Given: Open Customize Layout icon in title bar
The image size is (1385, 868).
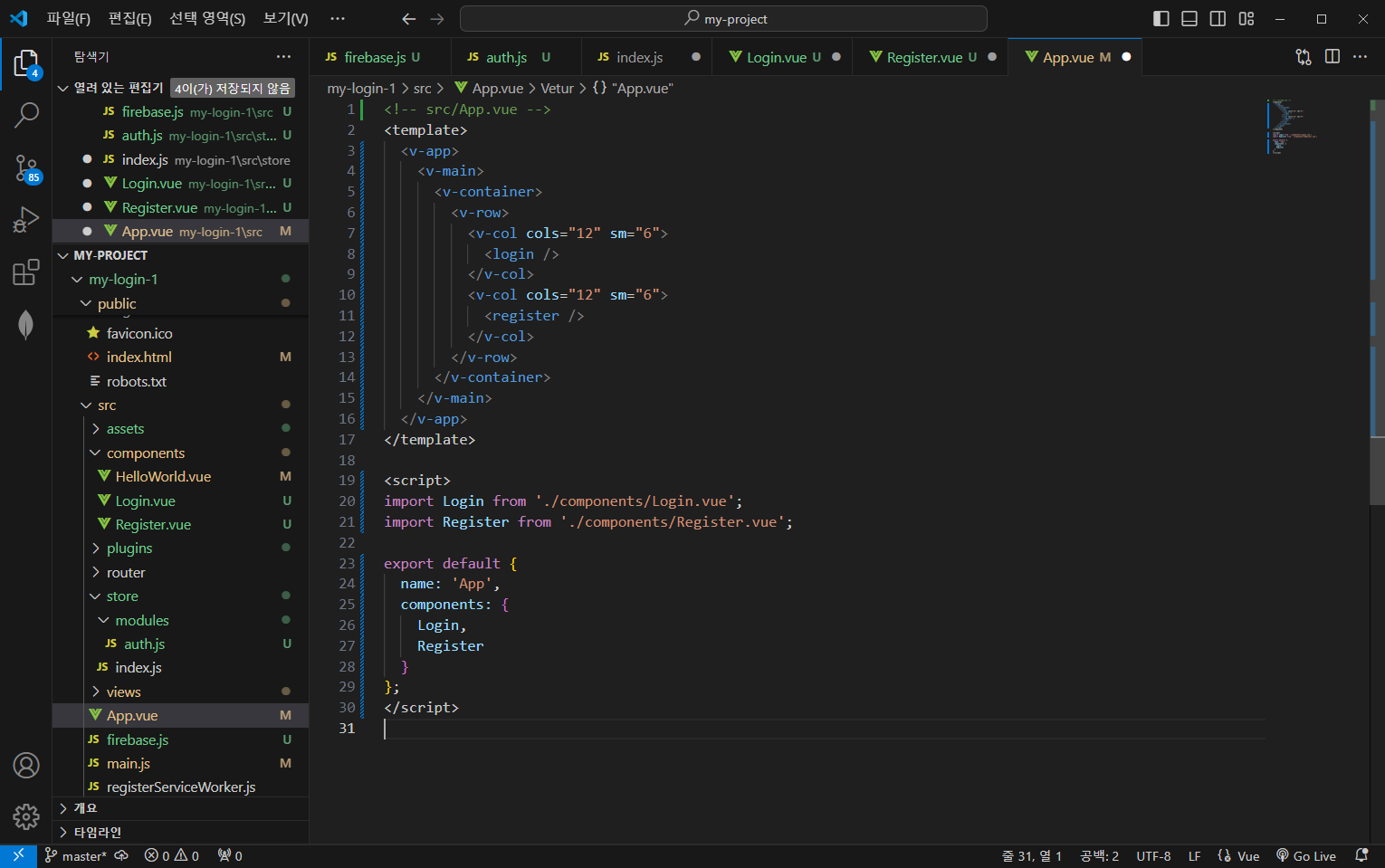Looking at the screenshot, I should point(1246,19).
